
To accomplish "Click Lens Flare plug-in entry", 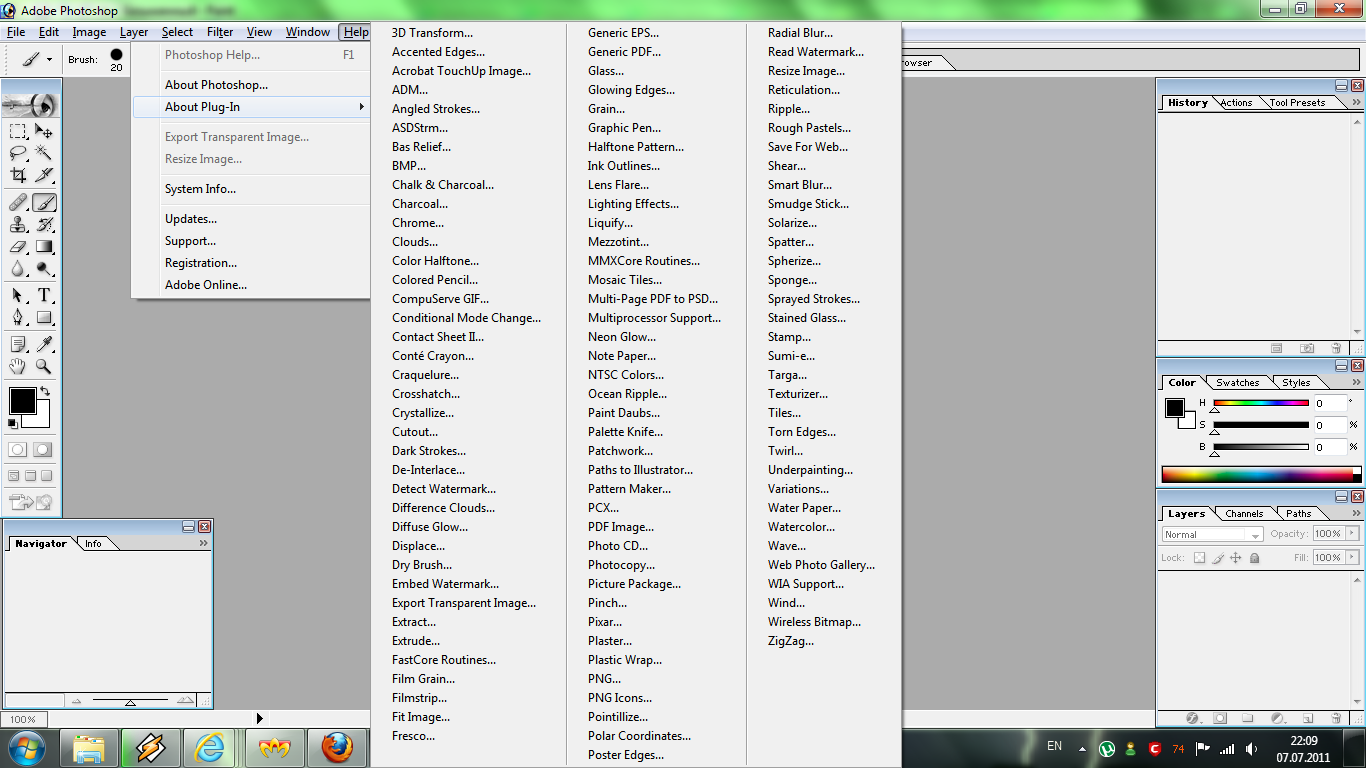I will click(618, 185).
